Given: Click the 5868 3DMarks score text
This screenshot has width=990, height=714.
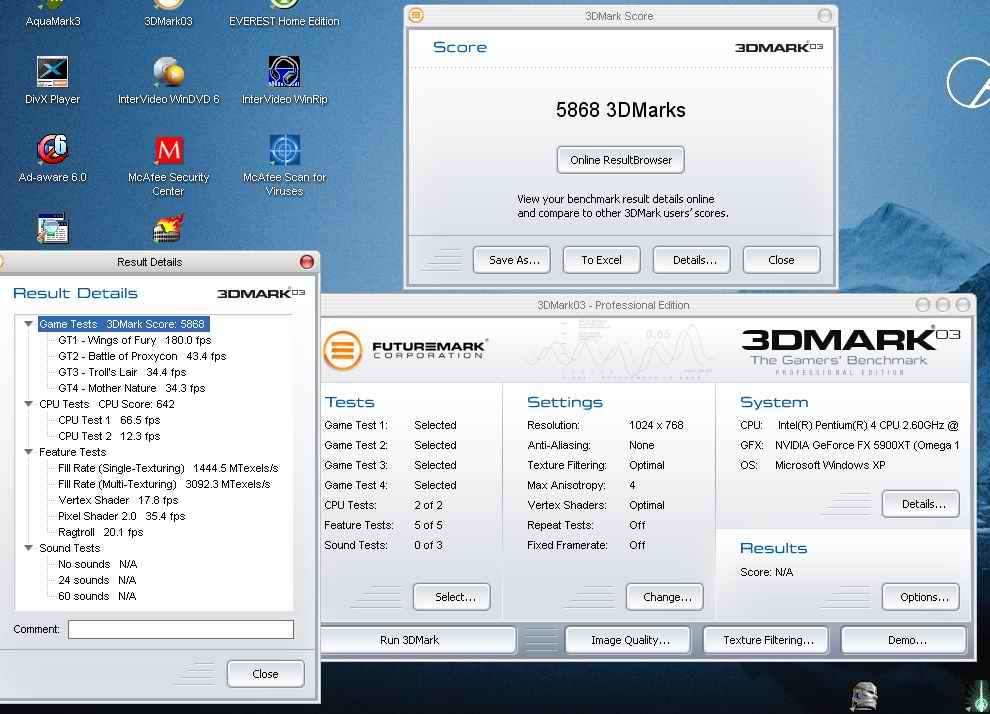Looking at the screenshot, I should 621,110.
